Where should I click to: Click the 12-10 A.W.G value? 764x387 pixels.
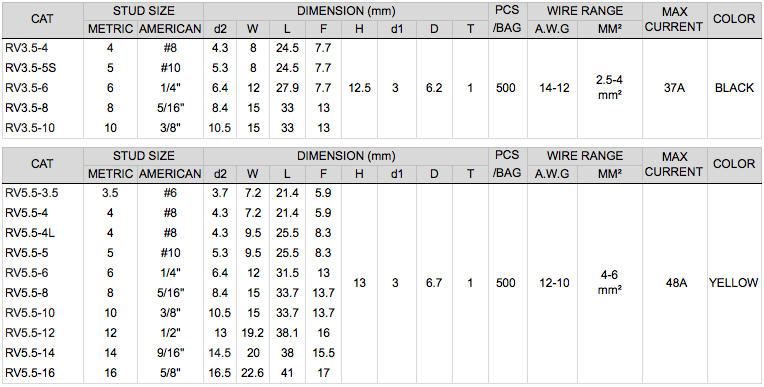point(552,283)
